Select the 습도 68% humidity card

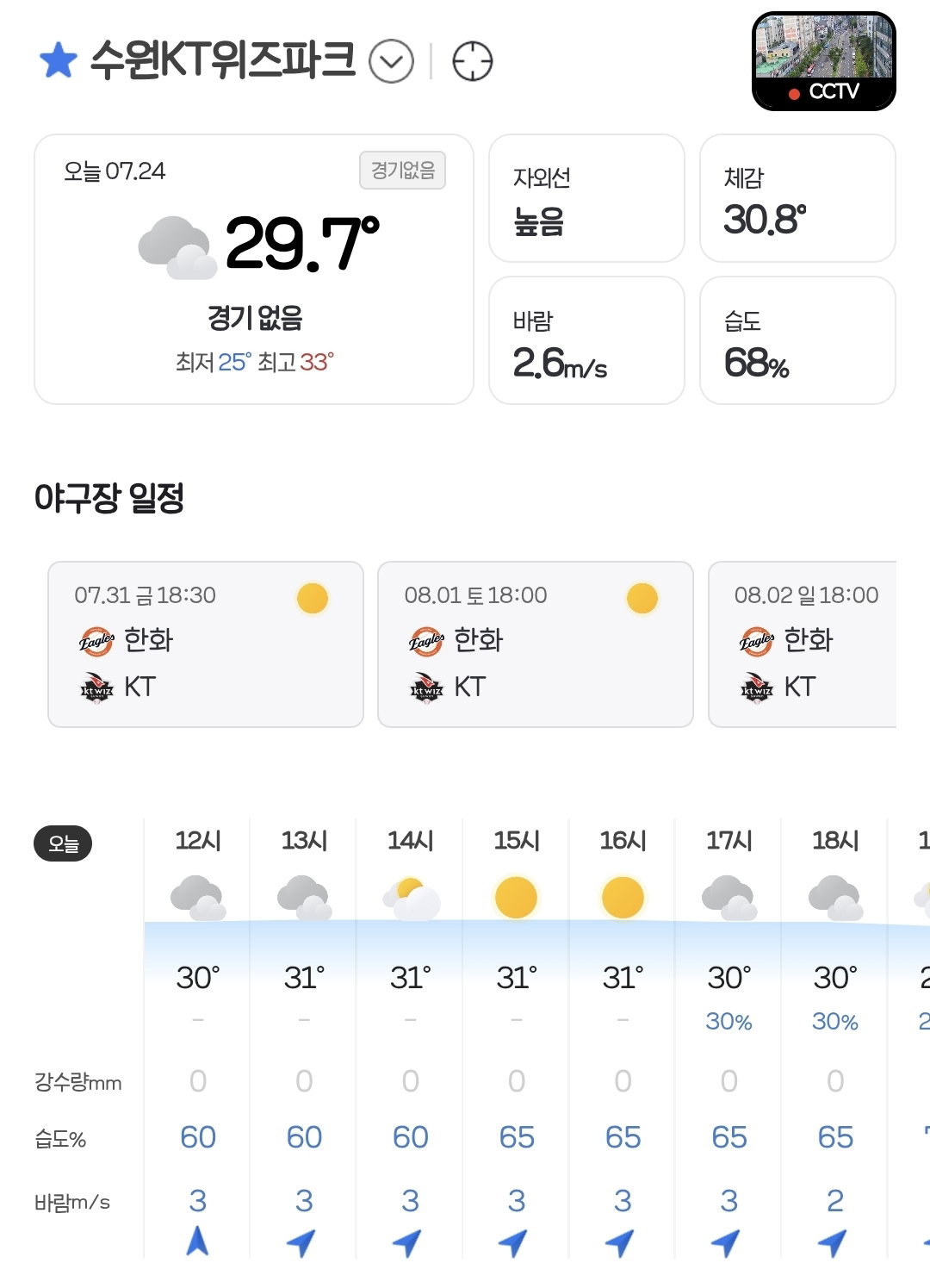797,340
